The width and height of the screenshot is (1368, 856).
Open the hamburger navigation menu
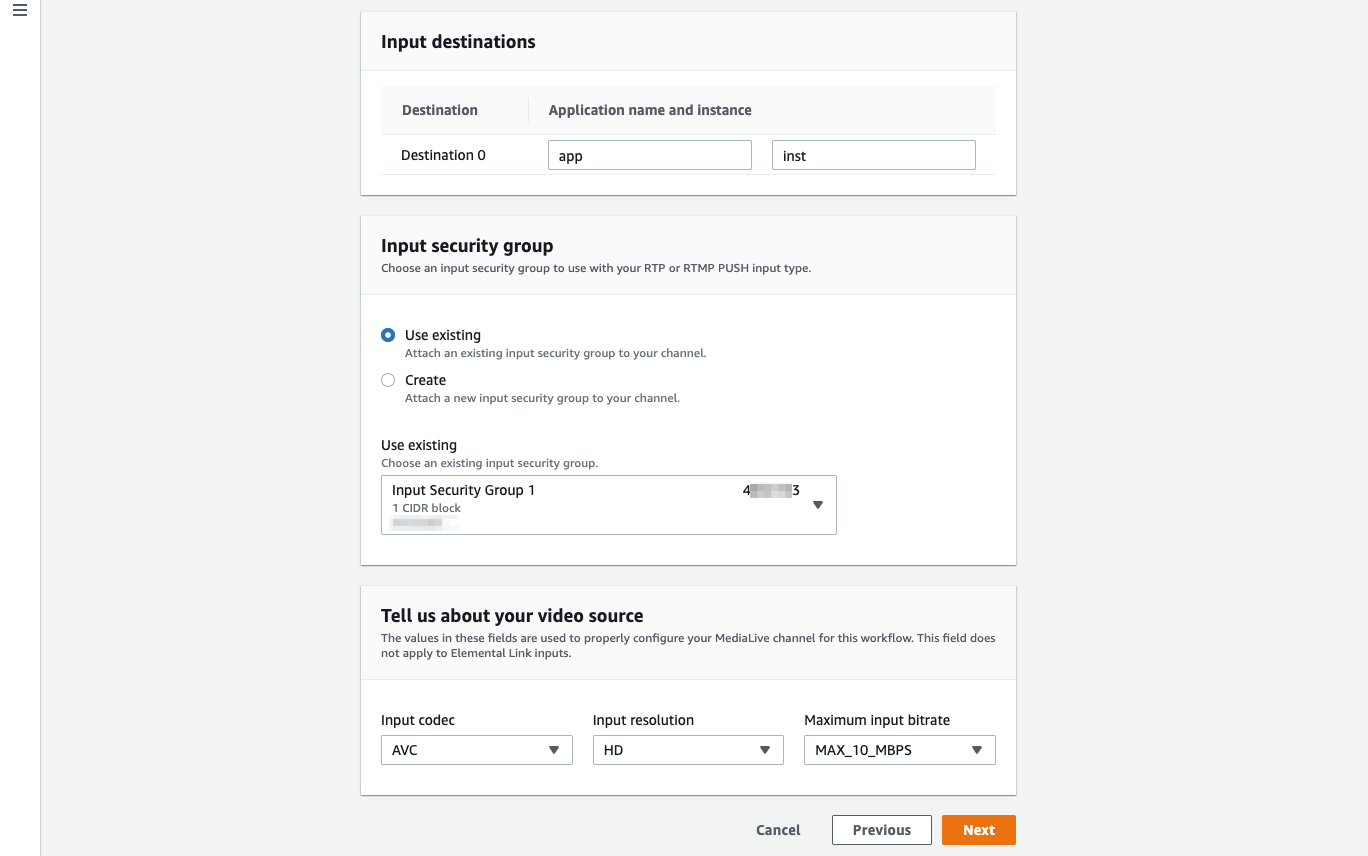[x=20, y=11]
